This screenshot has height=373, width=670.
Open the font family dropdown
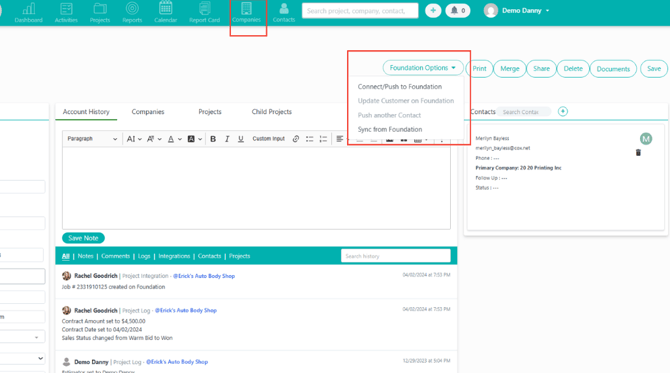pos(154,139)
